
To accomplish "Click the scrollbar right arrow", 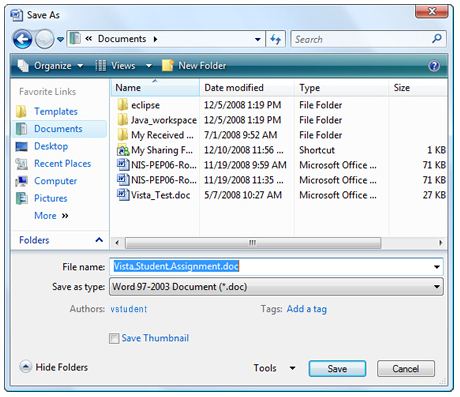I will (x=441, y=243).
